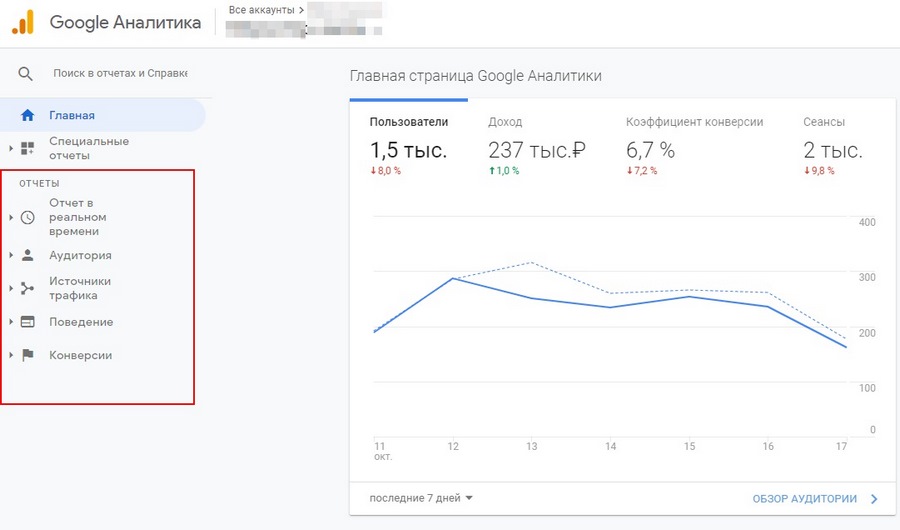Open the Поведение reports item

pos(81,322)
